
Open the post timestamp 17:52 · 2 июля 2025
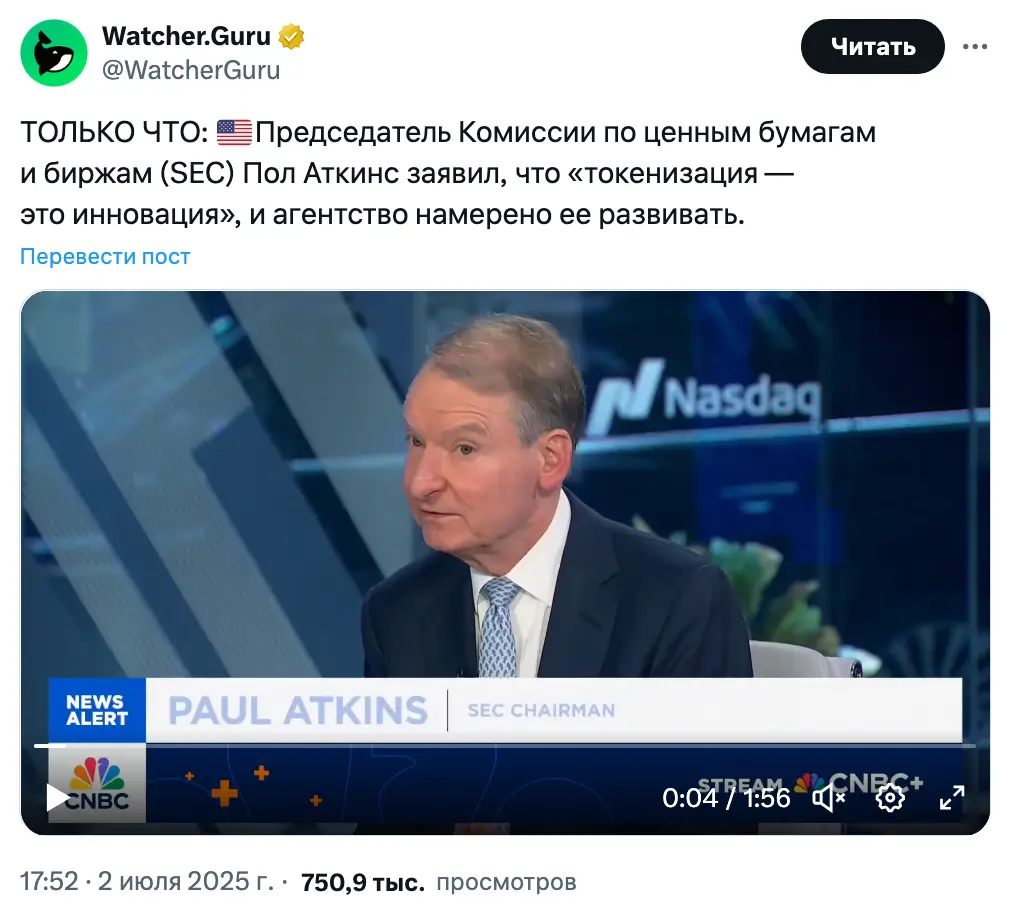(x=147, y=881)
